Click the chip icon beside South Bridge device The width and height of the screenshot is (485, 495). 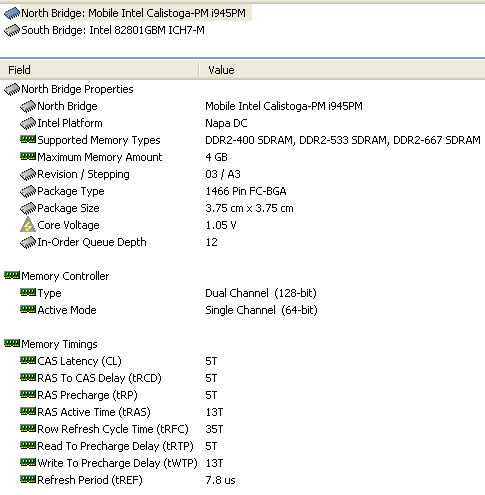(x=12, y=31)
